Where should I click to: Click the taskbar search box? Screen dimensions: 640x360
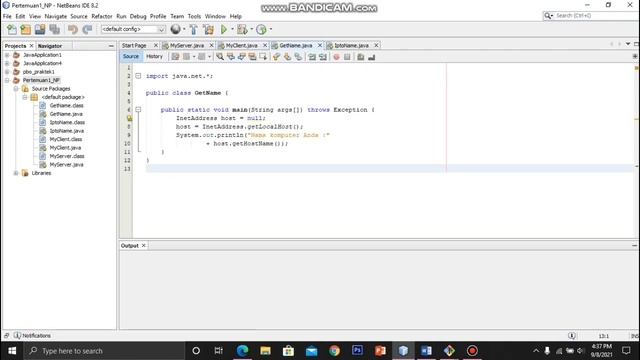104,351
